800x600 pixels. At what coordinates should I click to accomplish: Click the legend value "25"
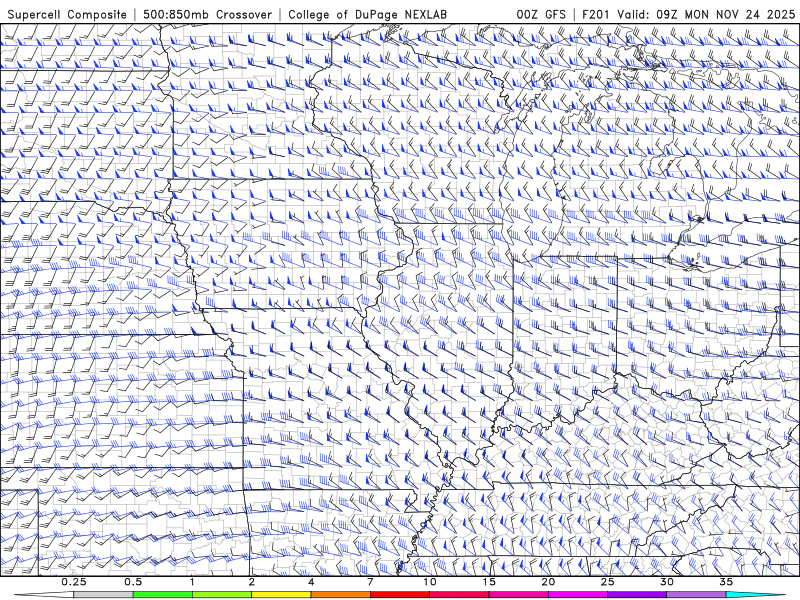(x=607, y=582)
